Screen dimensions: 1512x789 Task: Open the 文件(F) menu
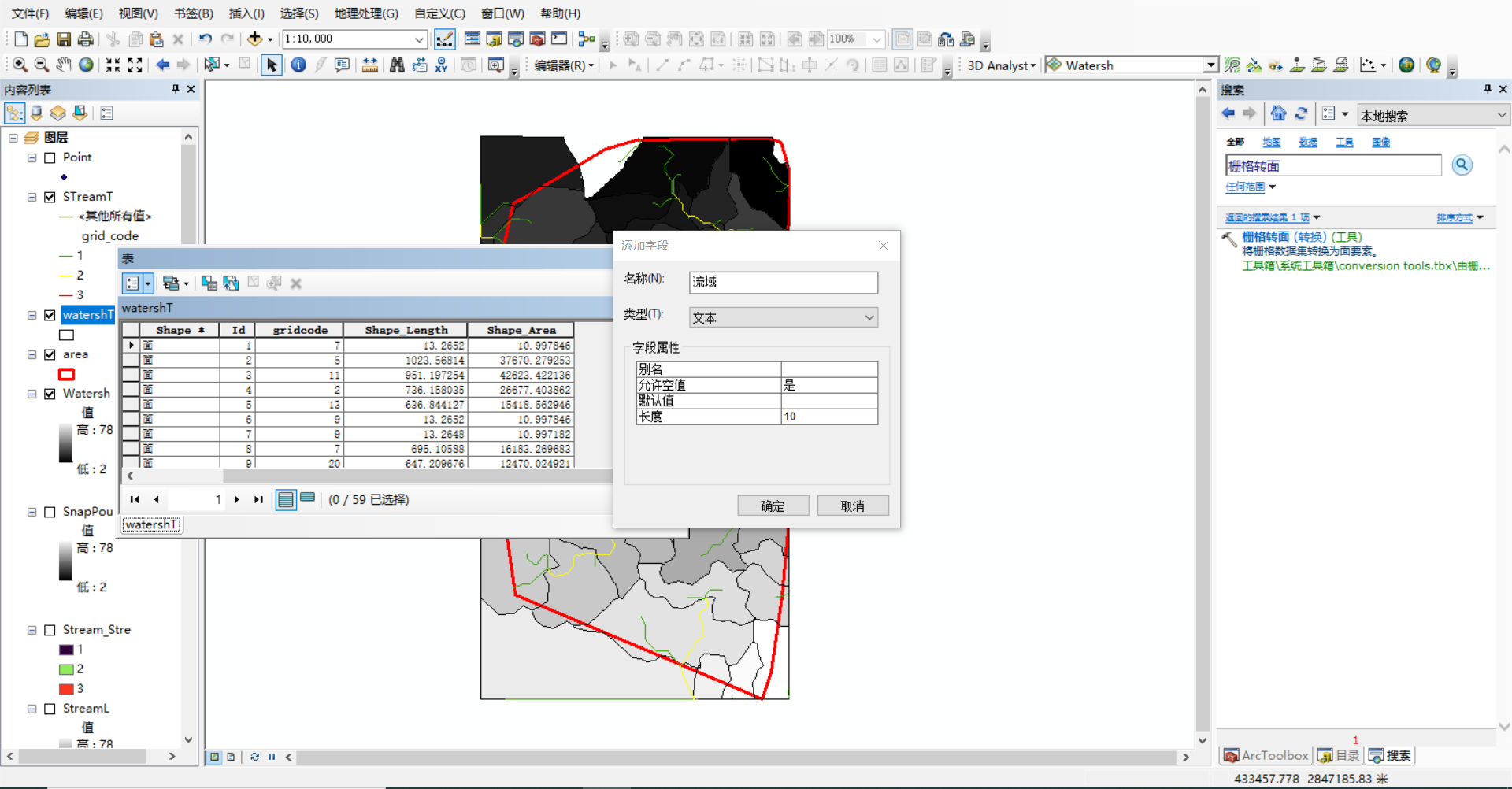pos(30,13)
